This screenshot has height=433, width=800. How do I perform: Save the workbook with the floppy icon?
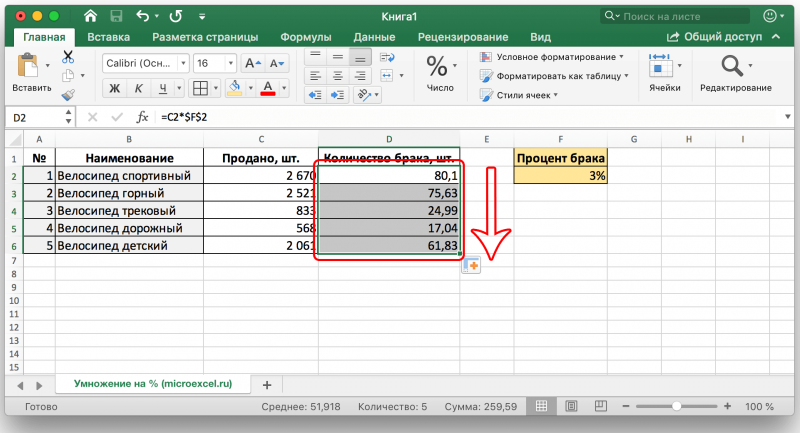click(116, 16)
